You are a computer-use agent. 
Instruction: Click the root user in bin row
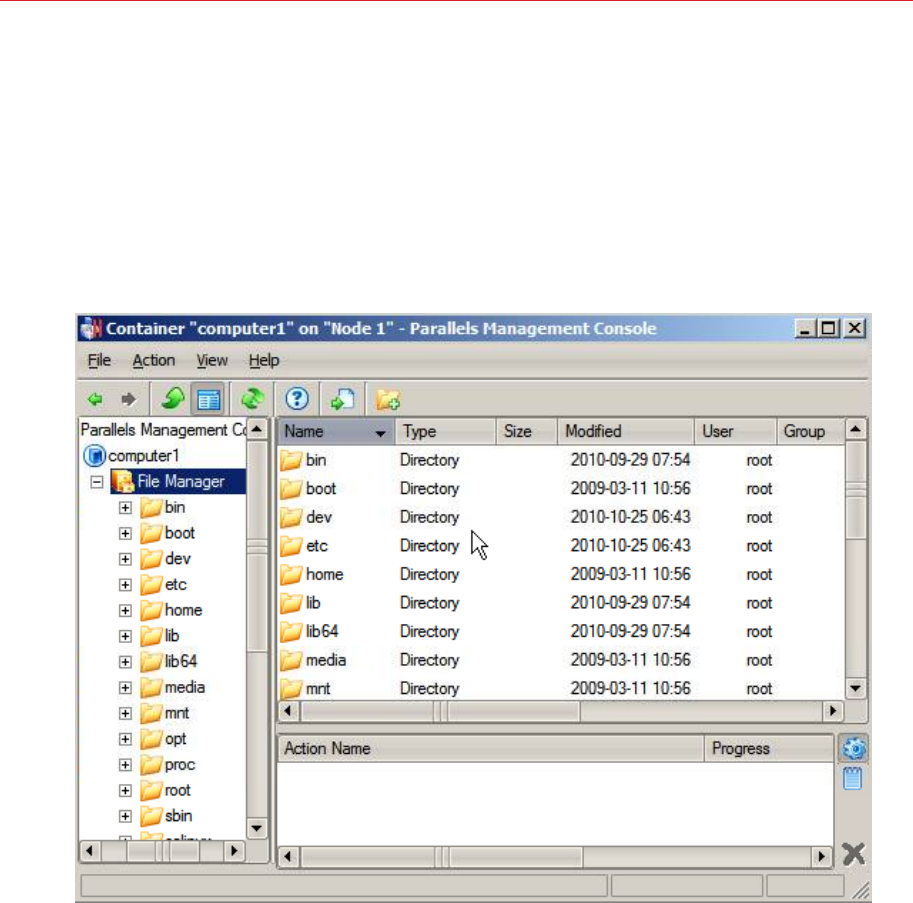coord(759,460)
